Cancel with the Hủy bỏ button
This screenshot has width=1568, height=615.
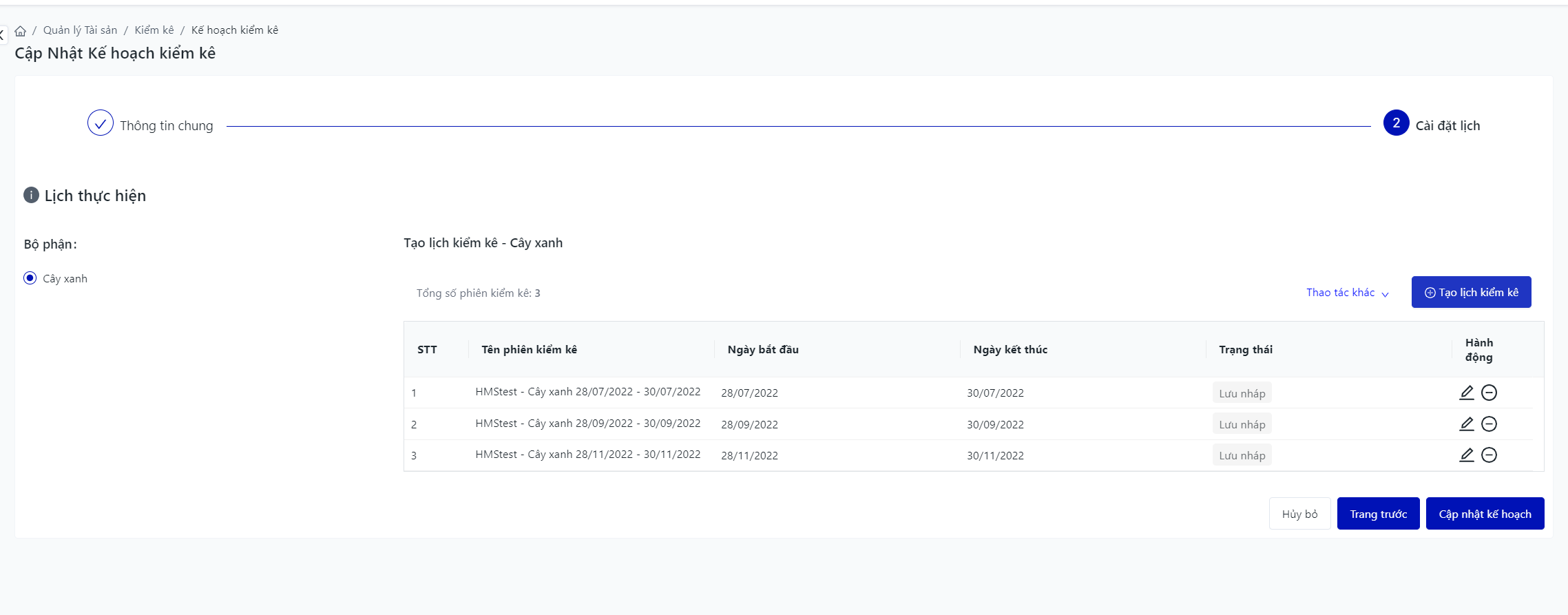(x=1299, y=514)
